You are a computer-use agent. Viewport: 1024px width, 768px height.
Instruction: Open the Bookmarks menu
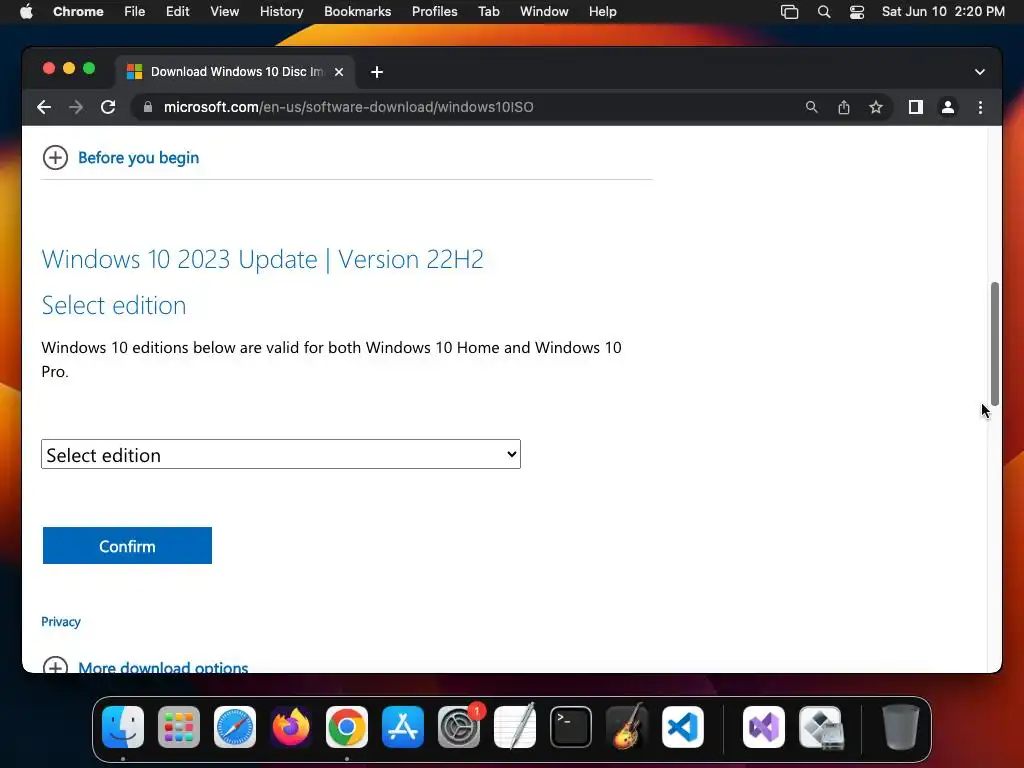358,12
